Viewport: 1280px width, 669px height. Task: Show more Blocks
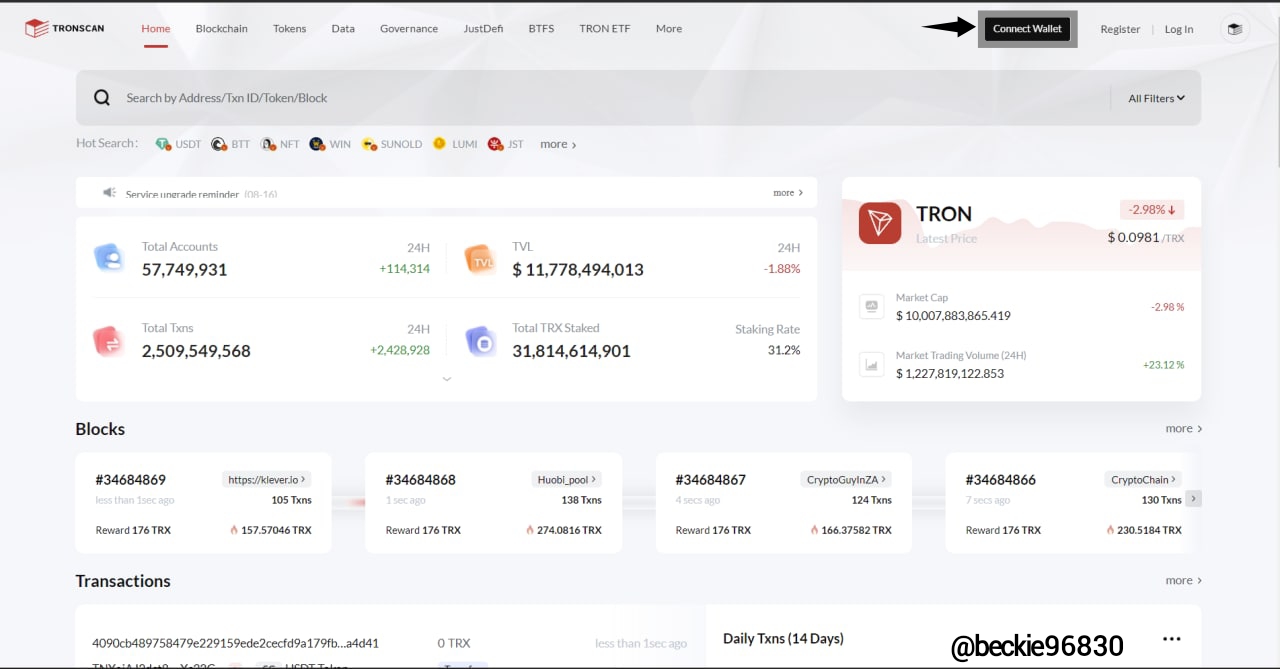pyautogui.click(x=1183, y=428)
